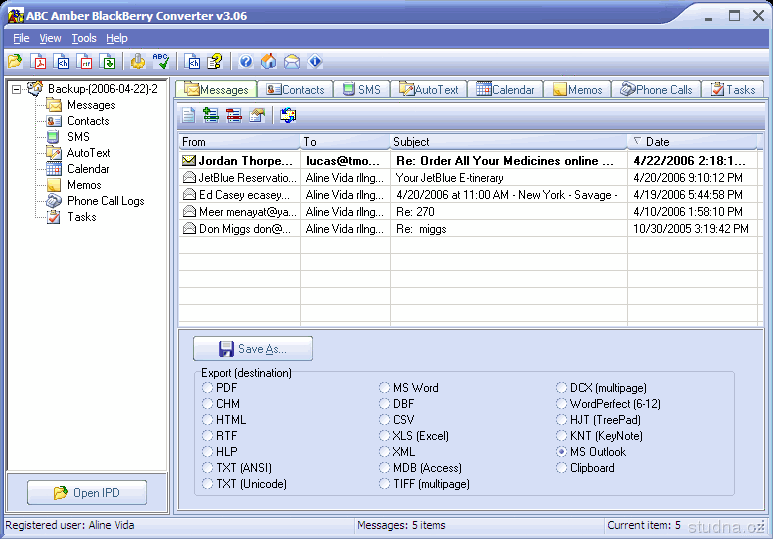This screenshot has width=773, height=539.
Task: Switch to the Calendar tab
Action: pyautogui.click(x=505, y=89)
